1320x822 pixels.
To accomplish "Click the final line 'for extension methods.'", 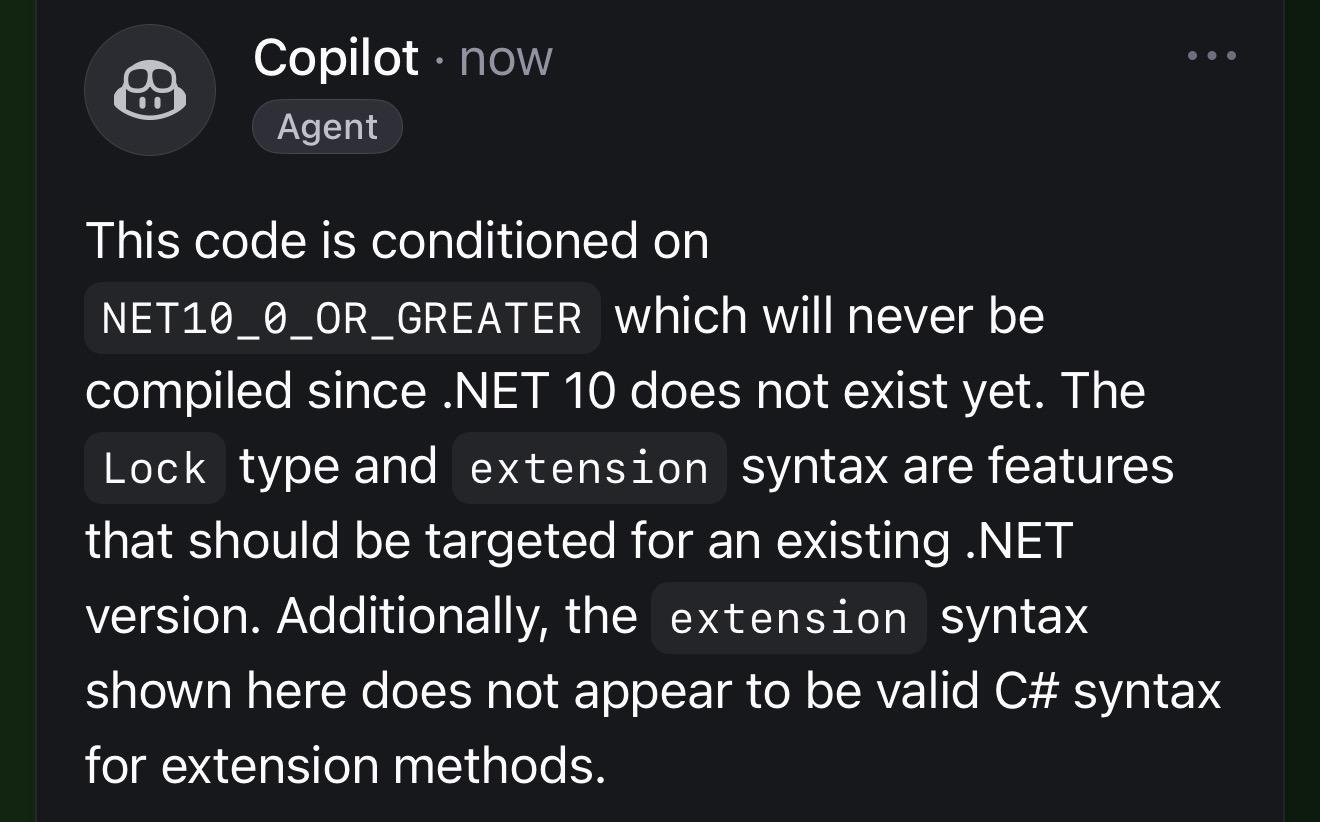I will click(346, 766).
